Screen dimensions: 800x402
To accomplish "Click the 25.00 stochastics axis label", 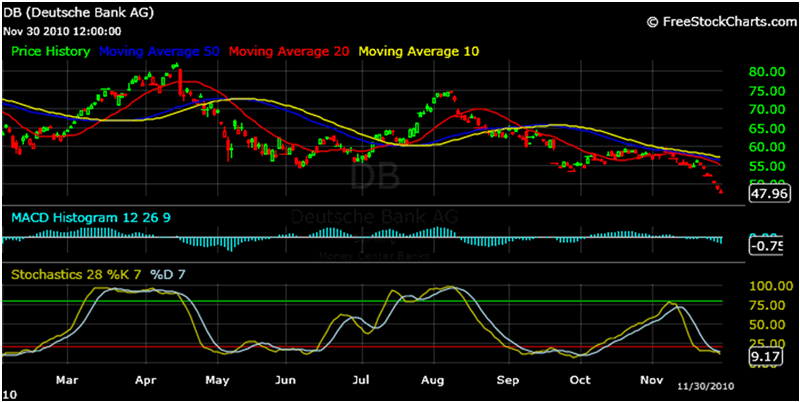I will coord(767,343).
